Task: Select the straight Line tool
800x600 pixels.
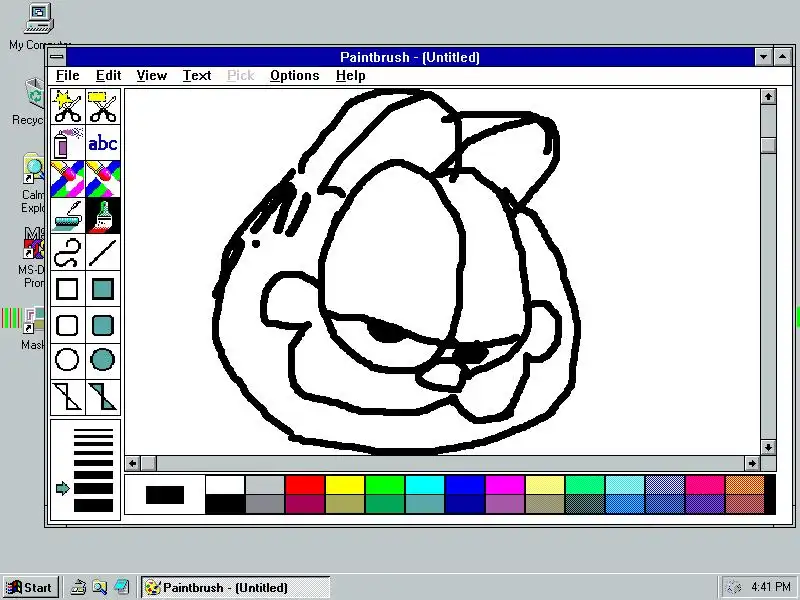Action: tap(103, 252)
